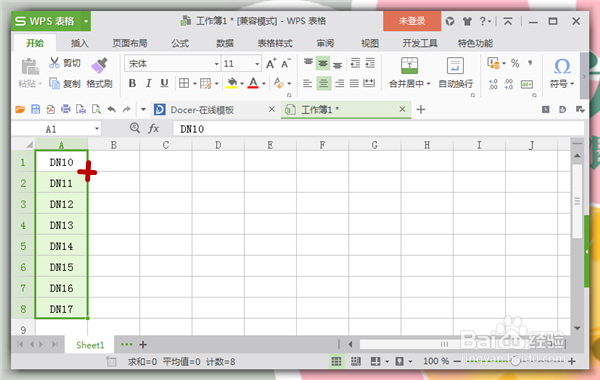Image resolution: width=600 pixels, height=380 pixels.
Task: Open the font size 11 dropdown
Action: click(x=257, y=64)
